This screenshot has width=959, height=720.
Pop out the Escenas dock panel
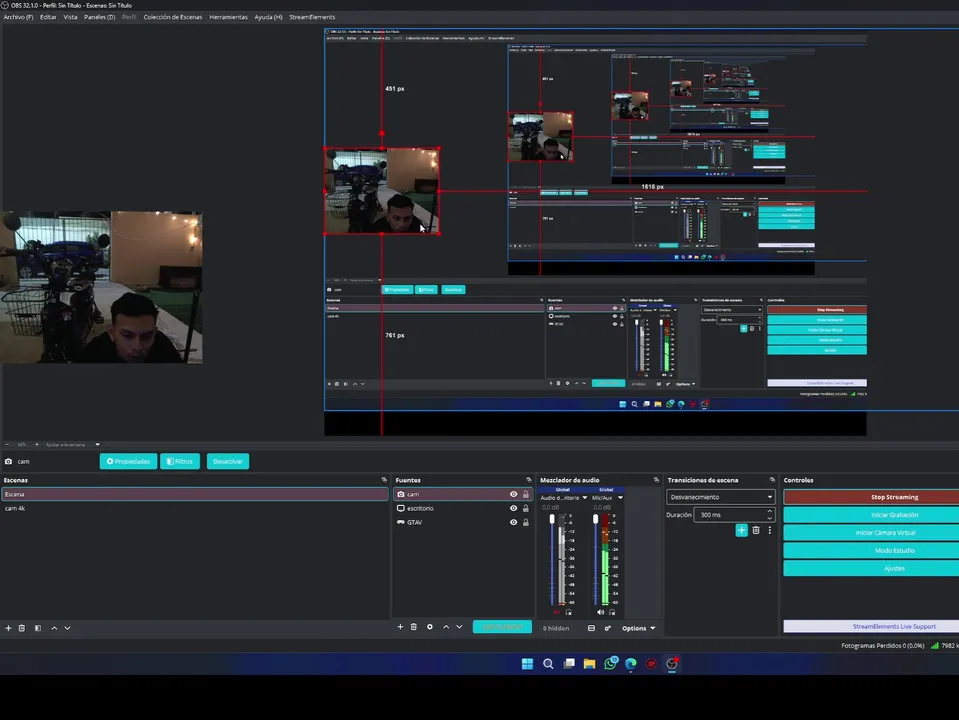[x=384, y=480]
